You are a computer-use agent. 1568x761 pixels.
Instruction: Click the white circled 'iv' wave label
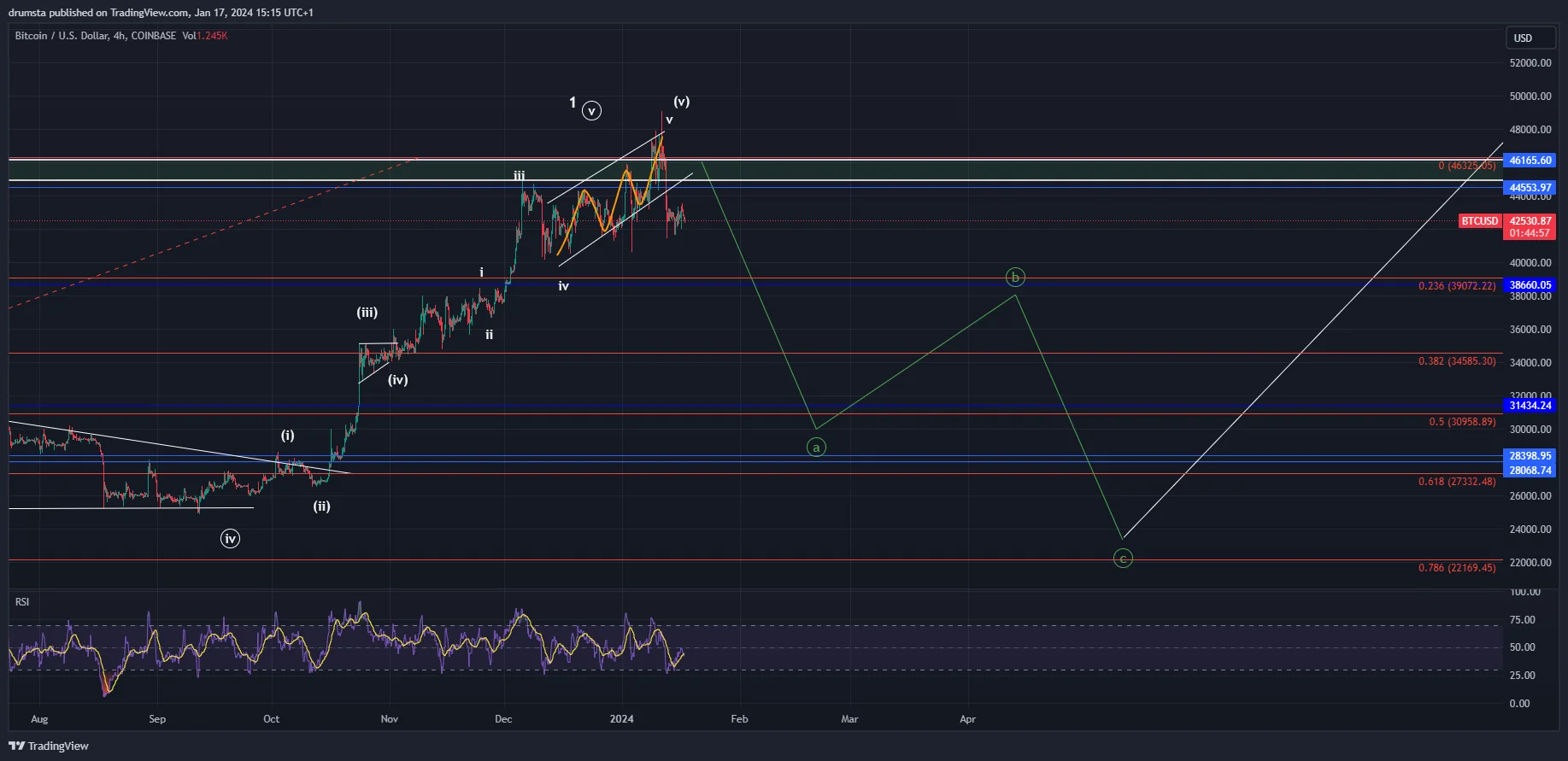[230, 539]
